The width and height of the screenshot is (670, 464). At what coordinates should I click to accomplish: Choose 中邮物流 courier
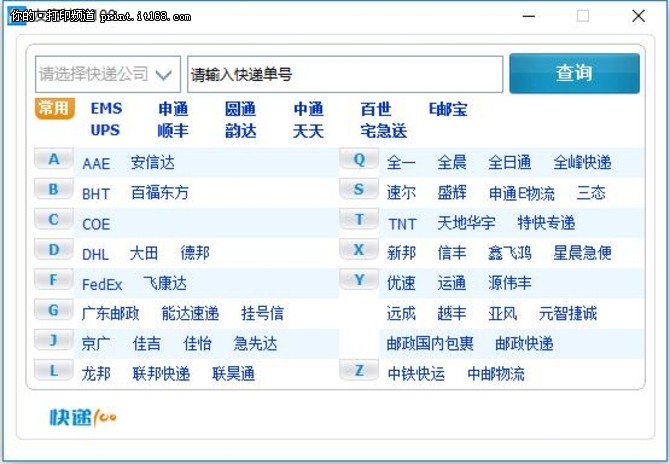point(496,374)
